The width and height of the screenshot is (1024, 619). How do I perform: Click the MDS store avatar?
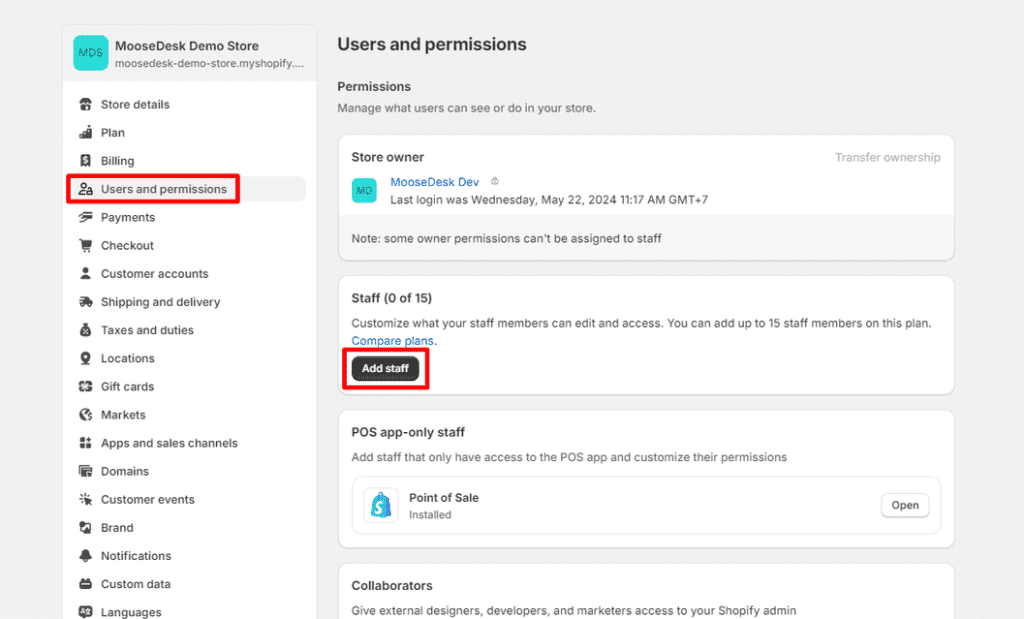click(x=91, y=53)
